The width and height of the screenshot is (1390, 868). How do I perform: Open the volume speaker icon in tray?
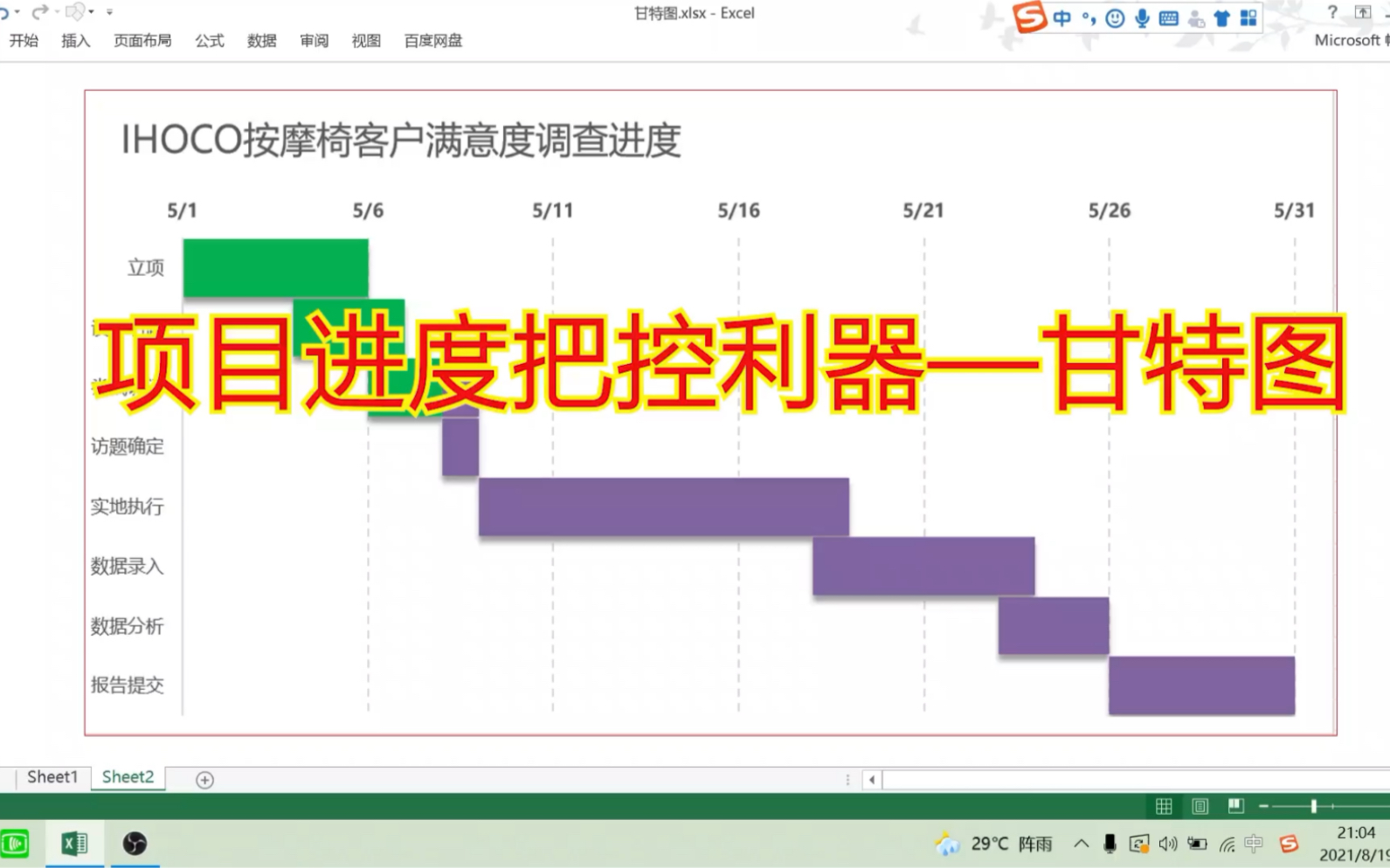(x=1168, y=844)
